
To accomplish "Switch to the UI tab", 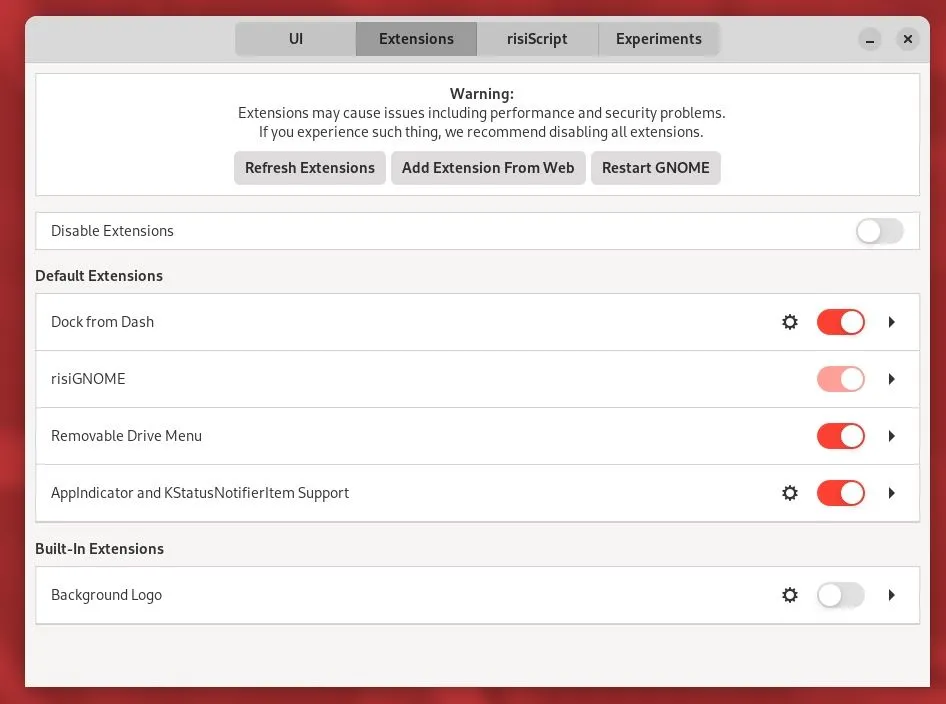I will [296, 39].
